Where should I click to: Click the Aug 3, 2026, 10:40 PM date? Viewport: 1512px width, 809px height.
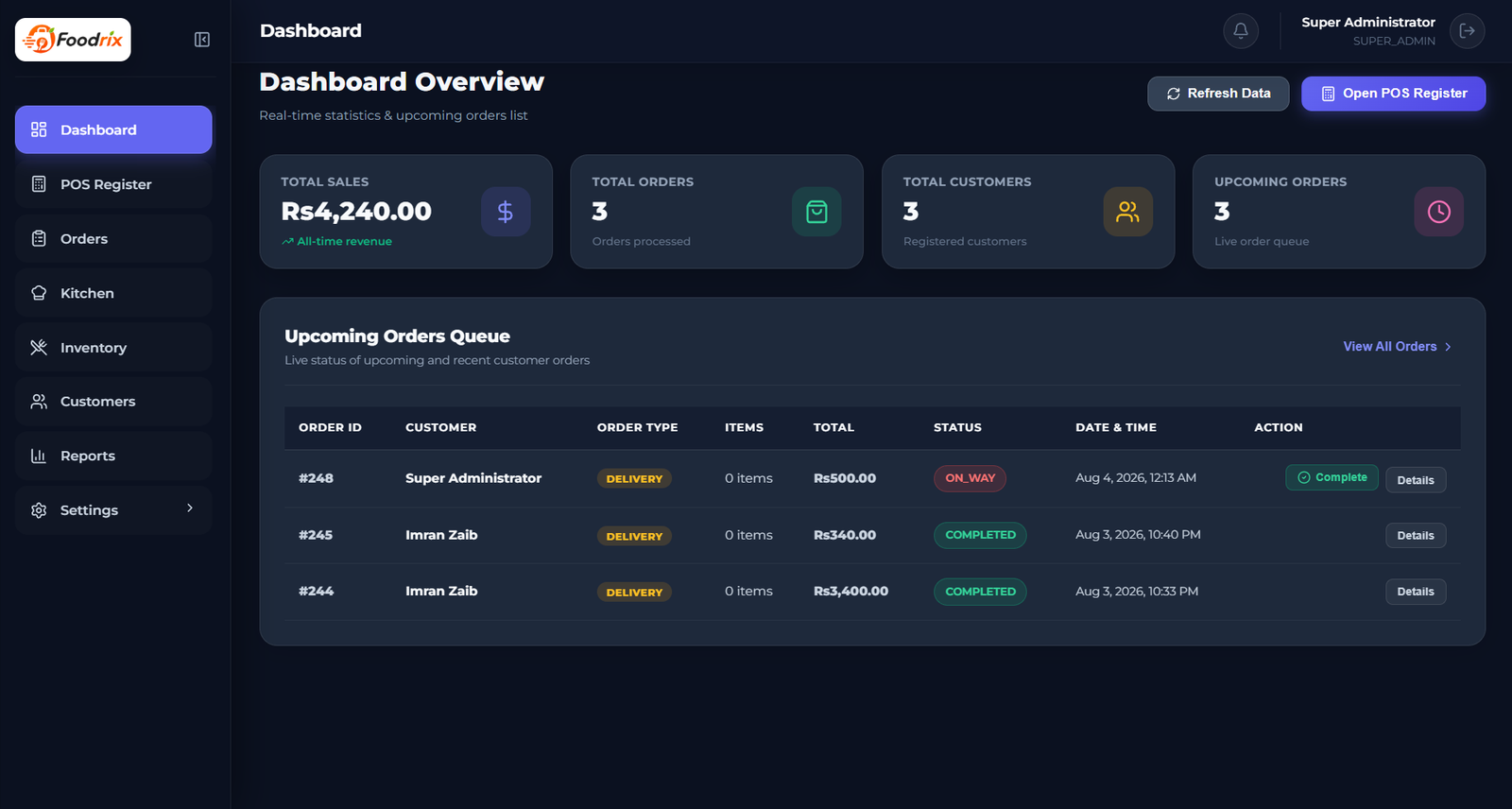tap(1138, 535)
